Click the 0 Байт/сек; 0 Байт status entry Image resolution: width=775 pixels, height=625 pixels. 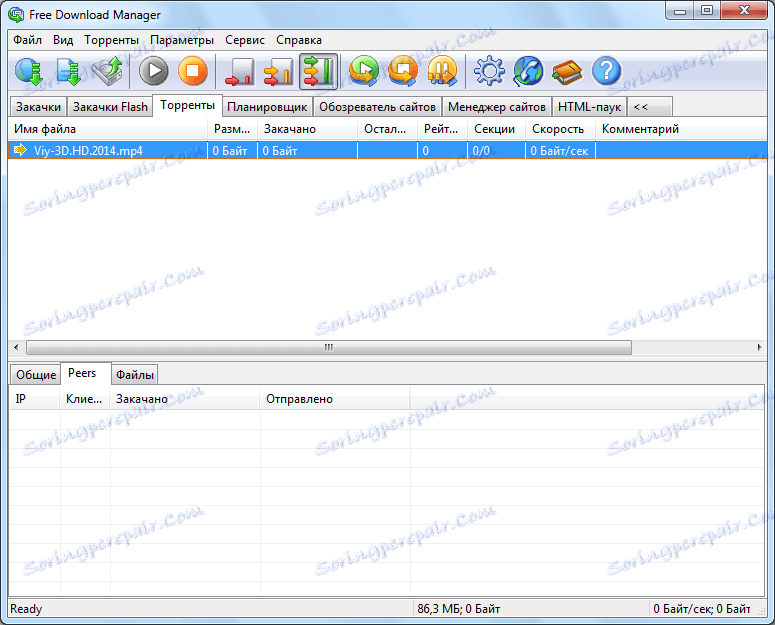click(701, 609)
